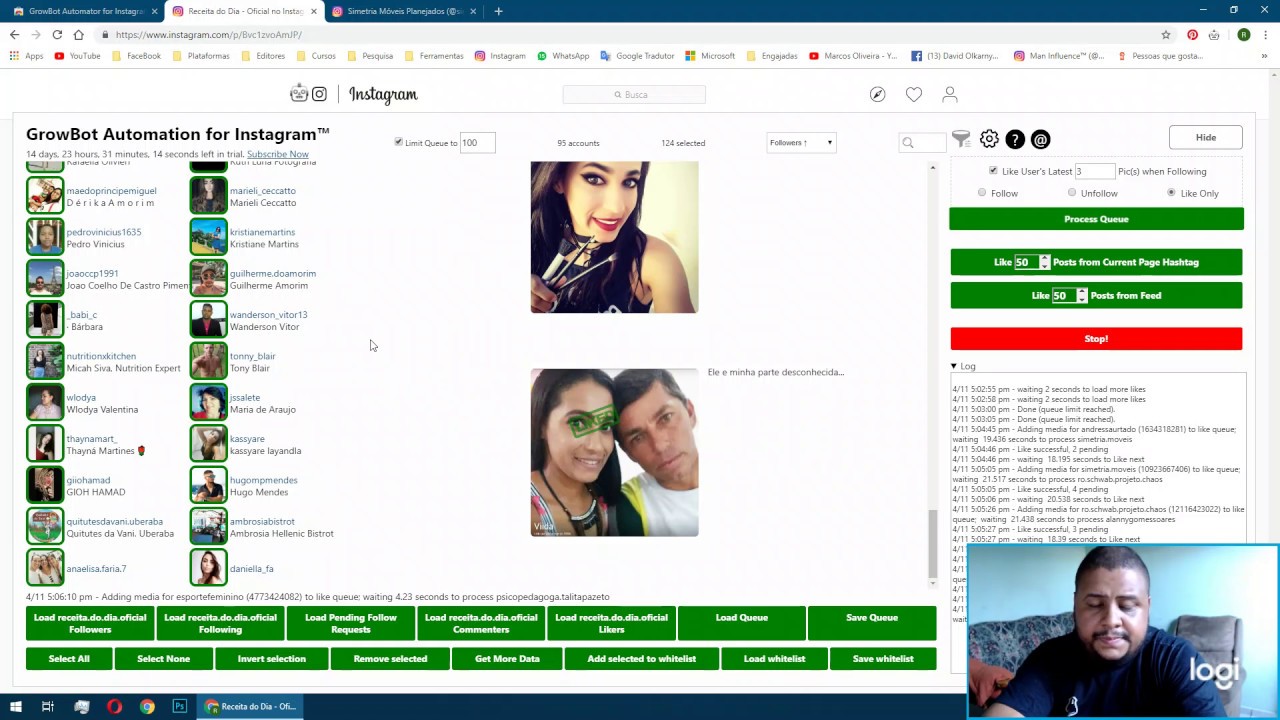The height and width of the screenshot is (720, 1280).
Task: Open new browser tab plus button
Action: (x=498, y=11)
